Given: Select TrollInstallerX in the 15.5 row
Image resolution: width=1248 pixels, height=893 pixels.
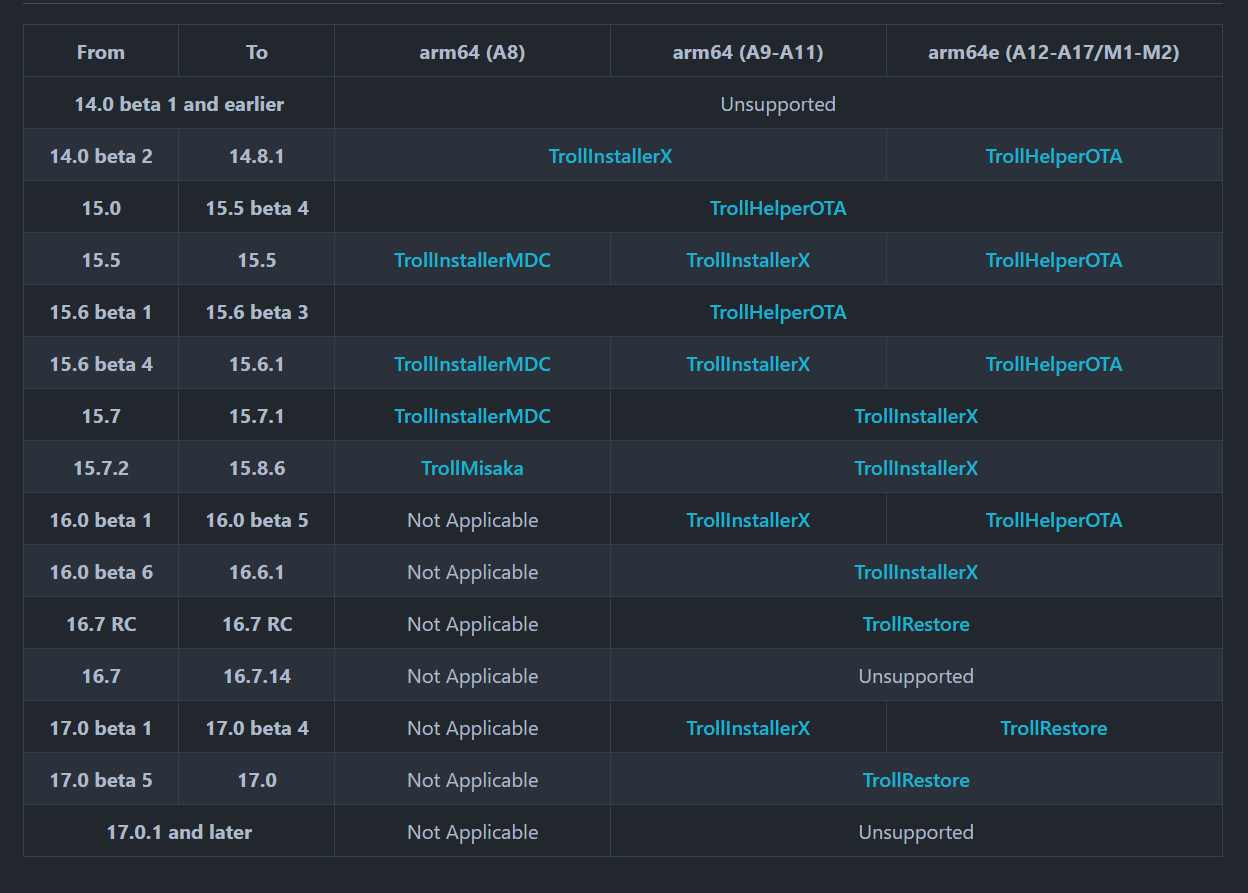Looking at the screenshot, I should click(747, 260).
